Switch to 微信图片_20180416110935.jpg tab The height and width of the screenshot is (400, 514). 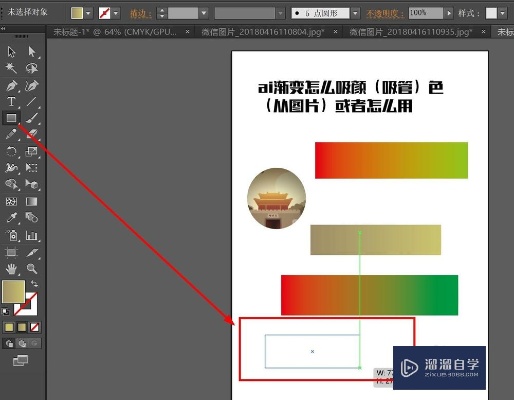pyautogui.click(x=411, y=32)
